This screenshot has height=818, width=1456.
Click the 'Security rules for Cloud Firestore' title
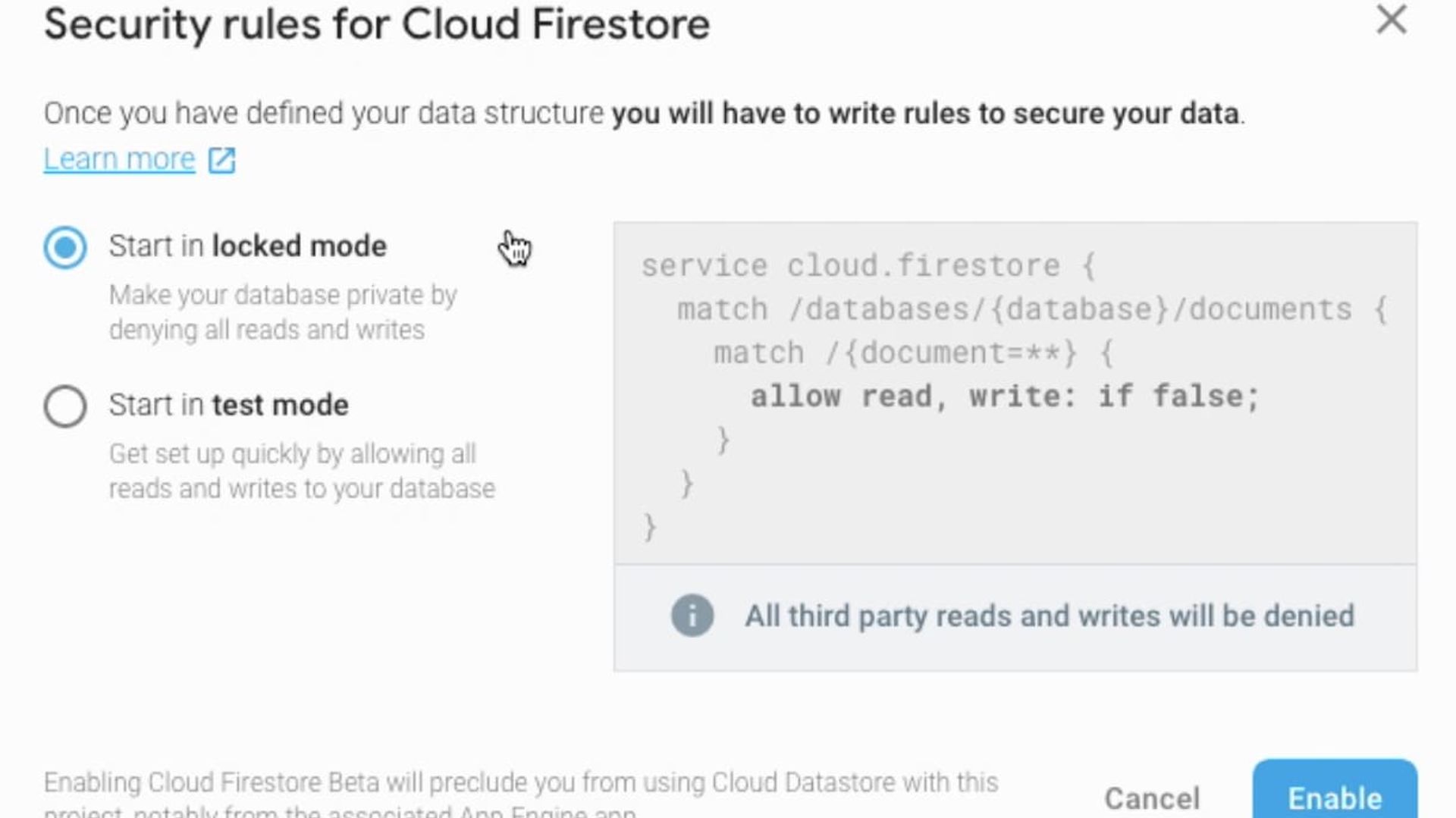click(377, 24)
